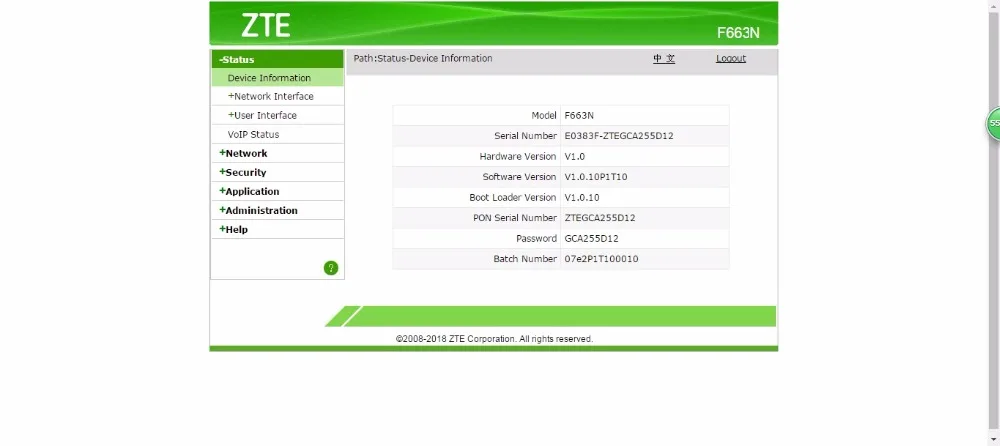Click the Software Version row label
Image resolution: width=1000 pixels, height=446 pixels.
pos(520,177)
